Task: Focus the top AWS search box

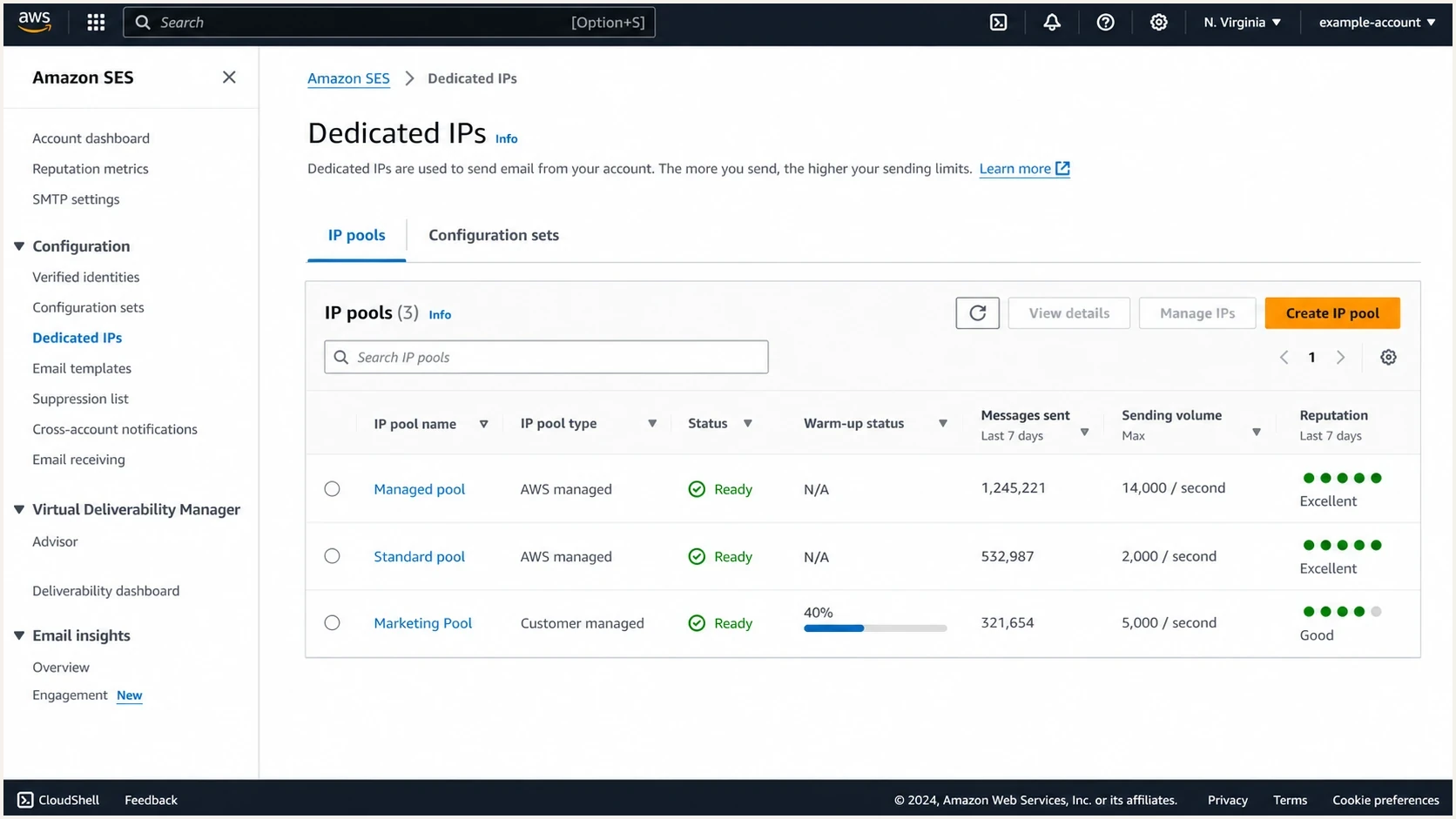Action: coord(389,23)
